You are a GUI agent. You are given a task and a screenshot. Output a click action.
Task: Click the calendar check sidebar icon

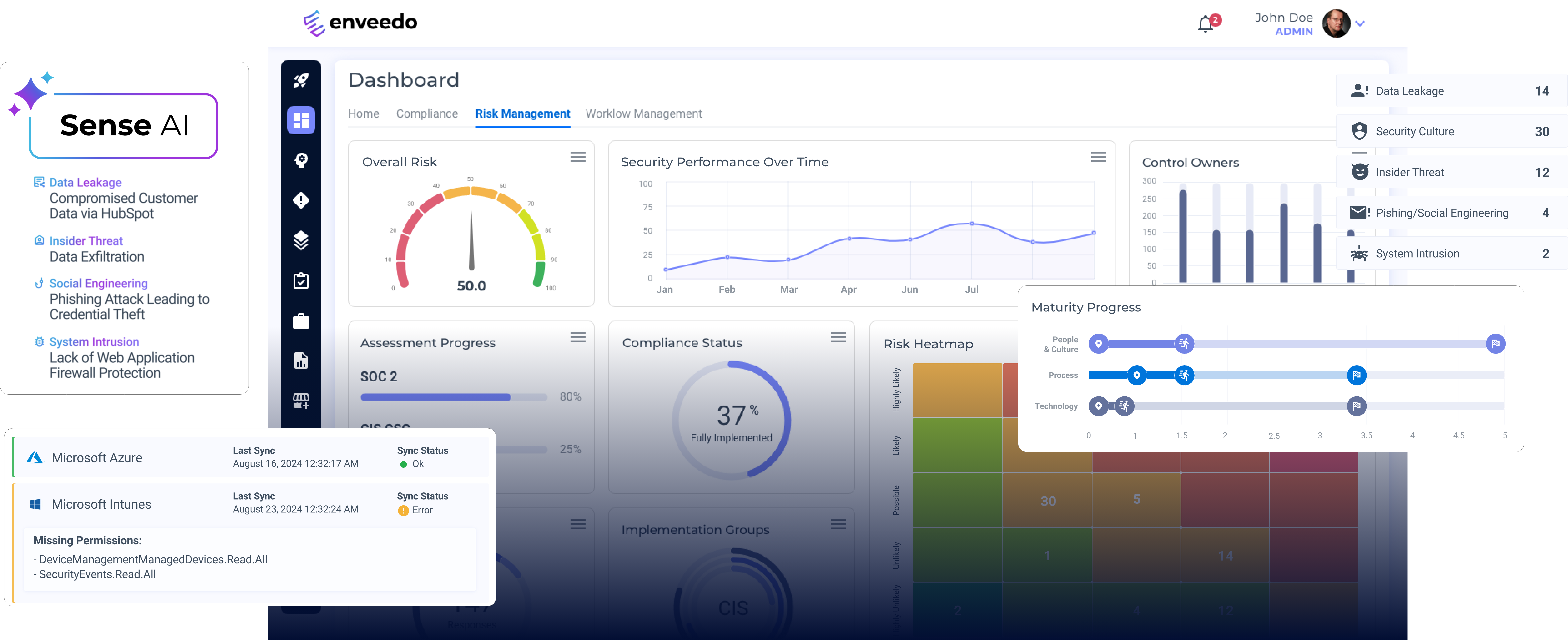click(x=301, y=281)
